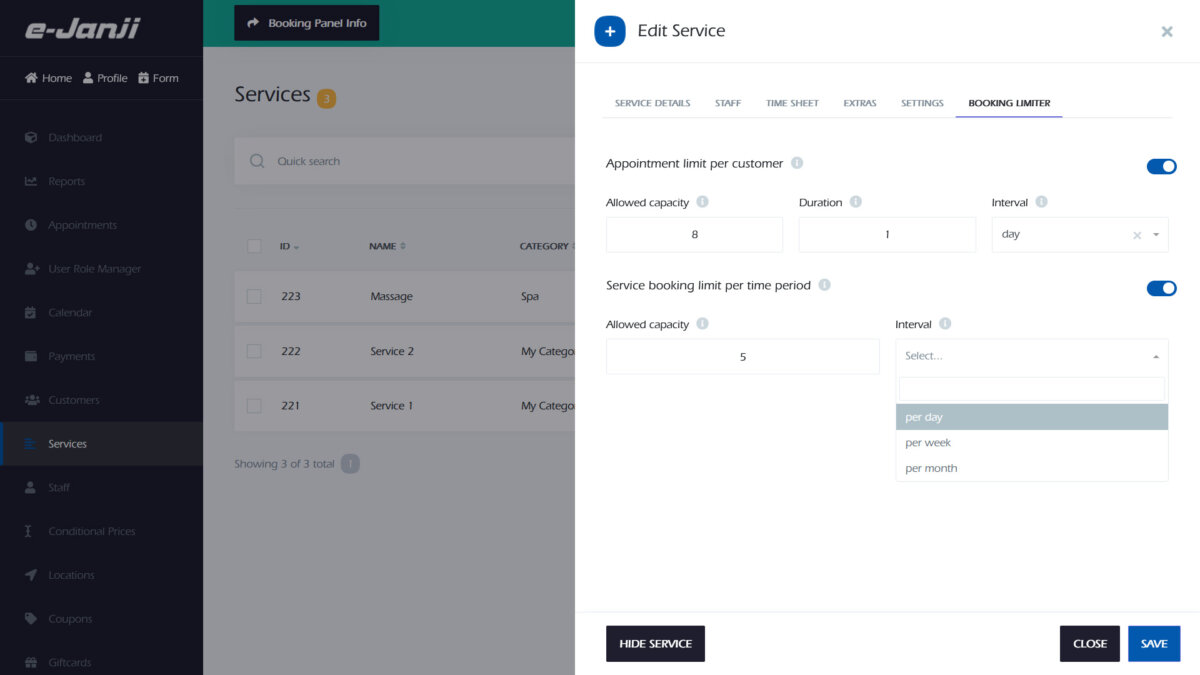The image size is (1200, 675).
Task: Switch to the Time Sheet tab
Action: pos(792,102)
